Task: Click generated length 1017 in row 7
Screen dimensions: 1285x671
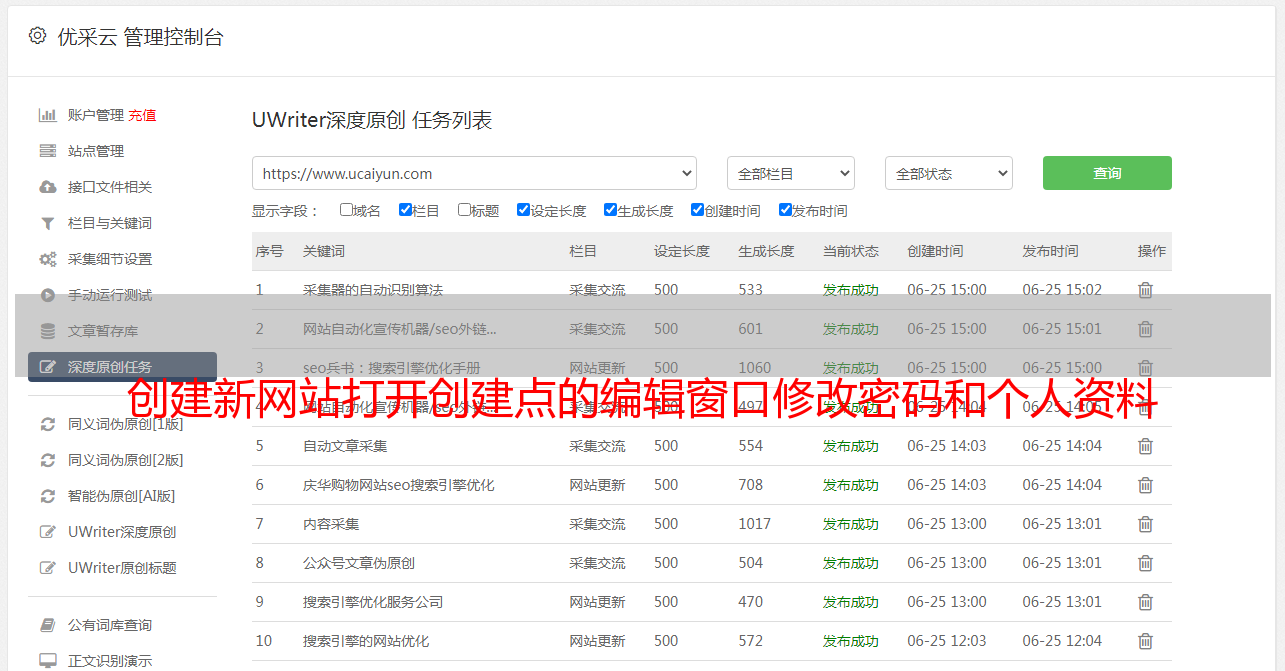Action: 755,524
